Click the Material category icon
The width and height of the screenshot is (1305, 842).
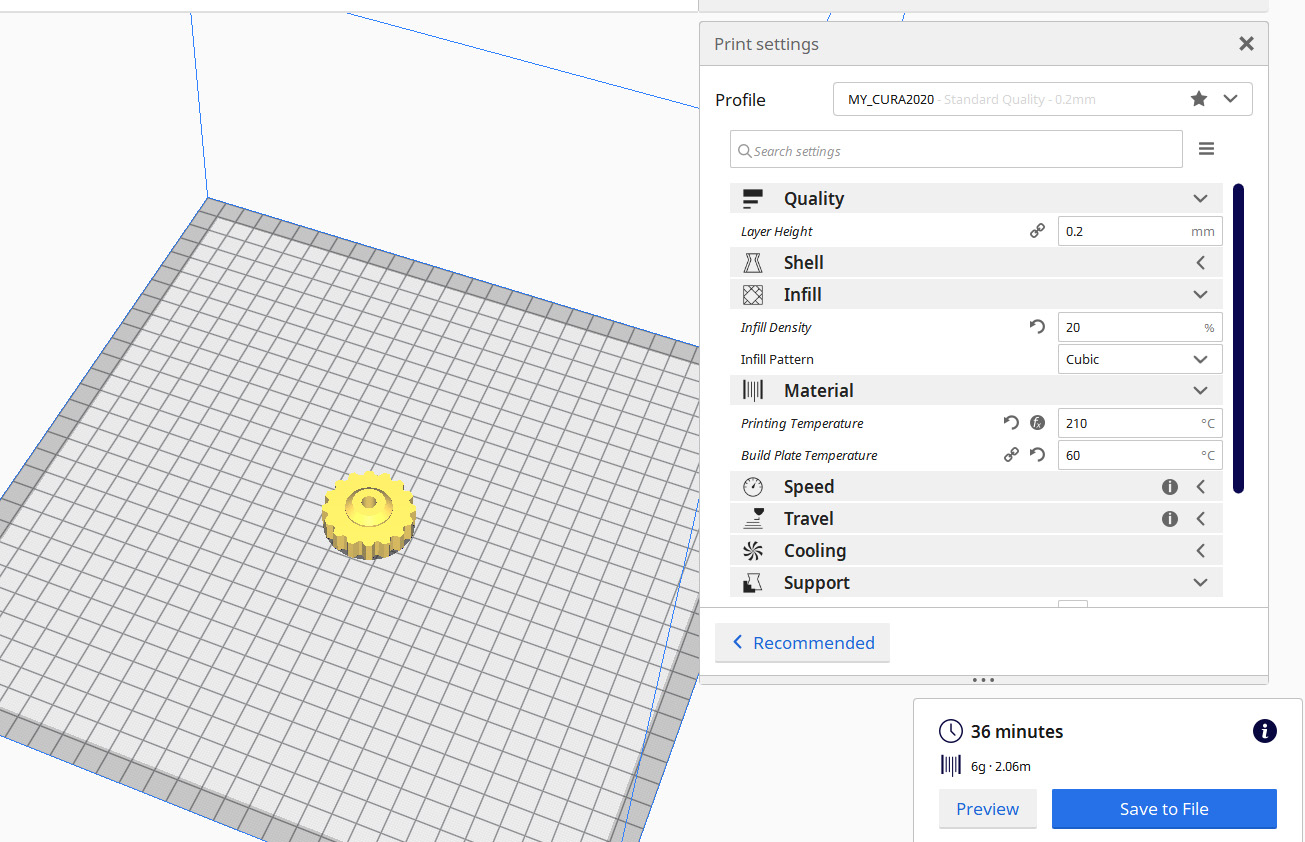coord(753,391)
